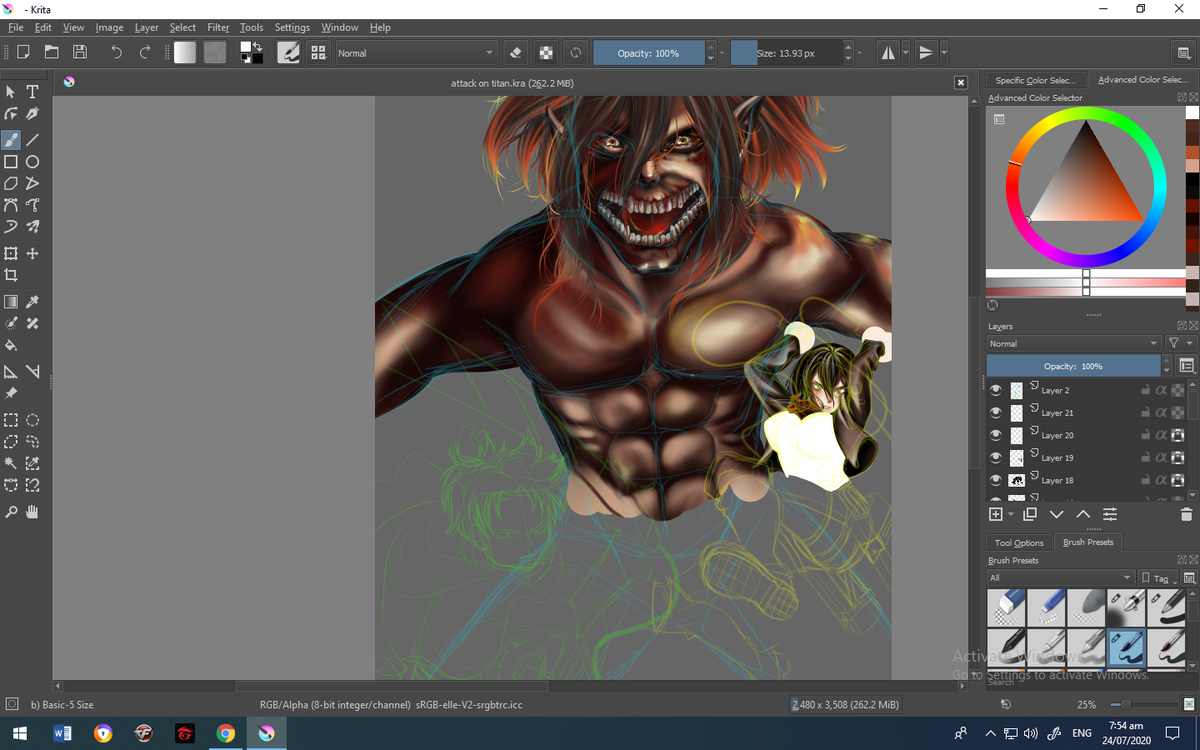Image resolution: width=1200 pixels, height=750 pixels.
Task: Activate the Zoom tool
Action: [x=11, y=512]
